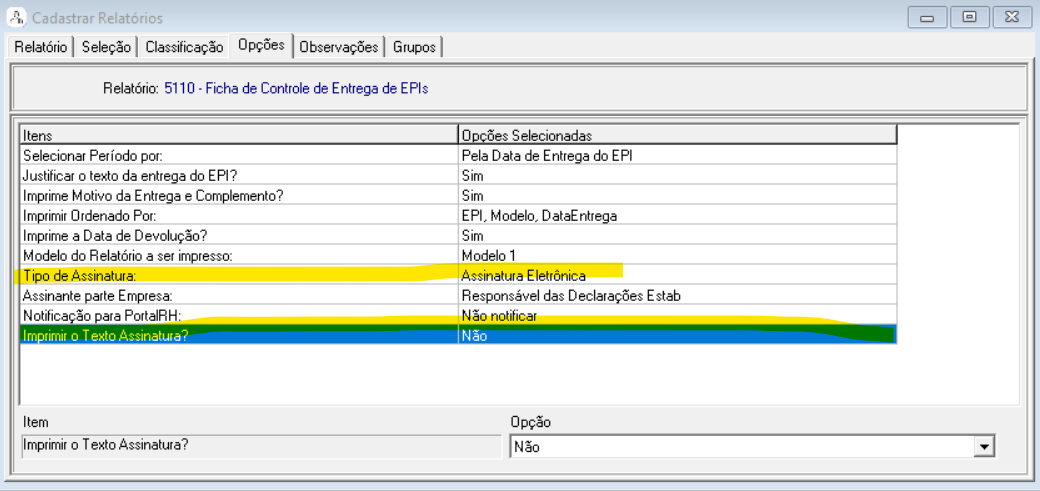Select the 'Selecionar Período por' row

(x=238, y=155)
